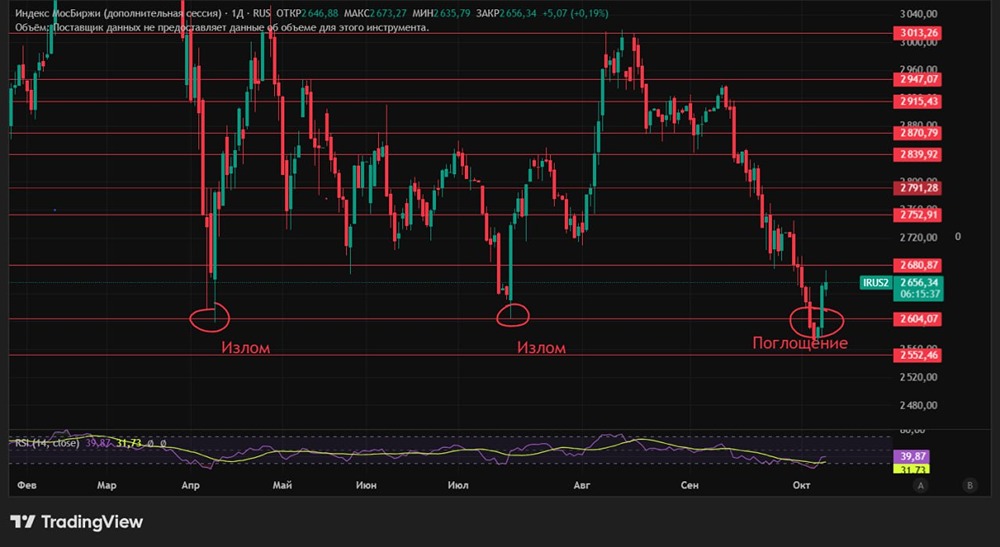Click the Сен label on time axis
The image size is (1000, 547).
point(689,485)
